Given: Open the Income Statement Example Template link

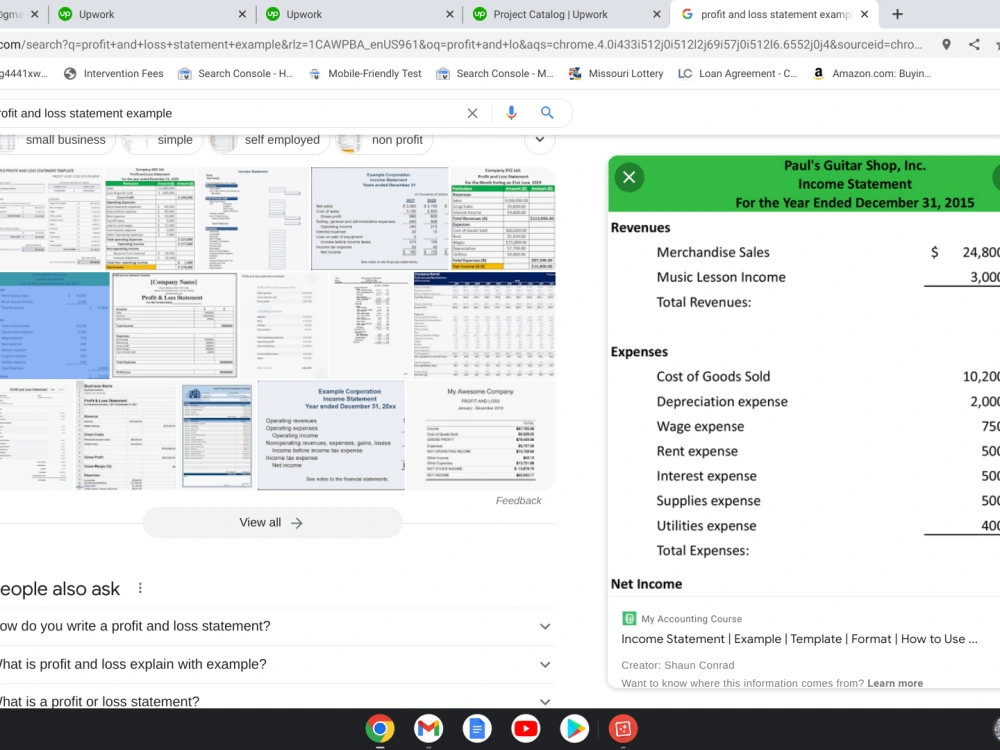Looking at the screenshot, I should pos(799,639).
